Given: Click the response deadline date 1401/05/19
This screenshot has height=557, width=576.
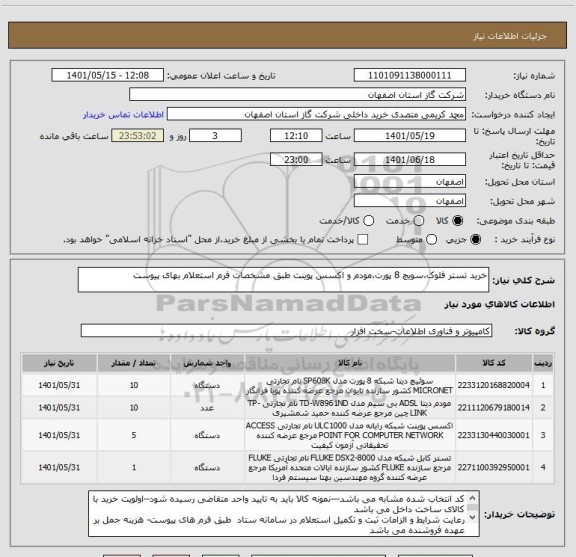Looking at the screenshot, I should (410, 136).
